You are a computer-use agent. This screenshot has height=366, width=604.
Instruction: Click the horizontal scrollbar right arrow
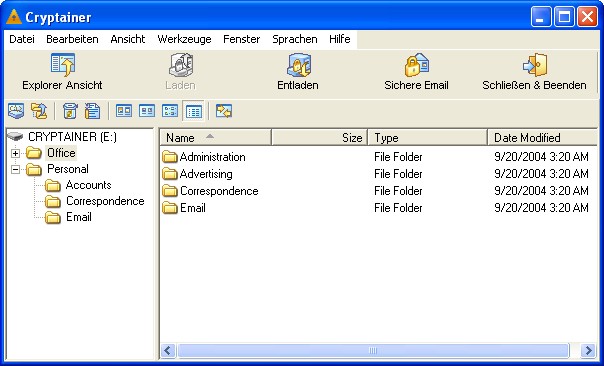(x=589, y=351)
